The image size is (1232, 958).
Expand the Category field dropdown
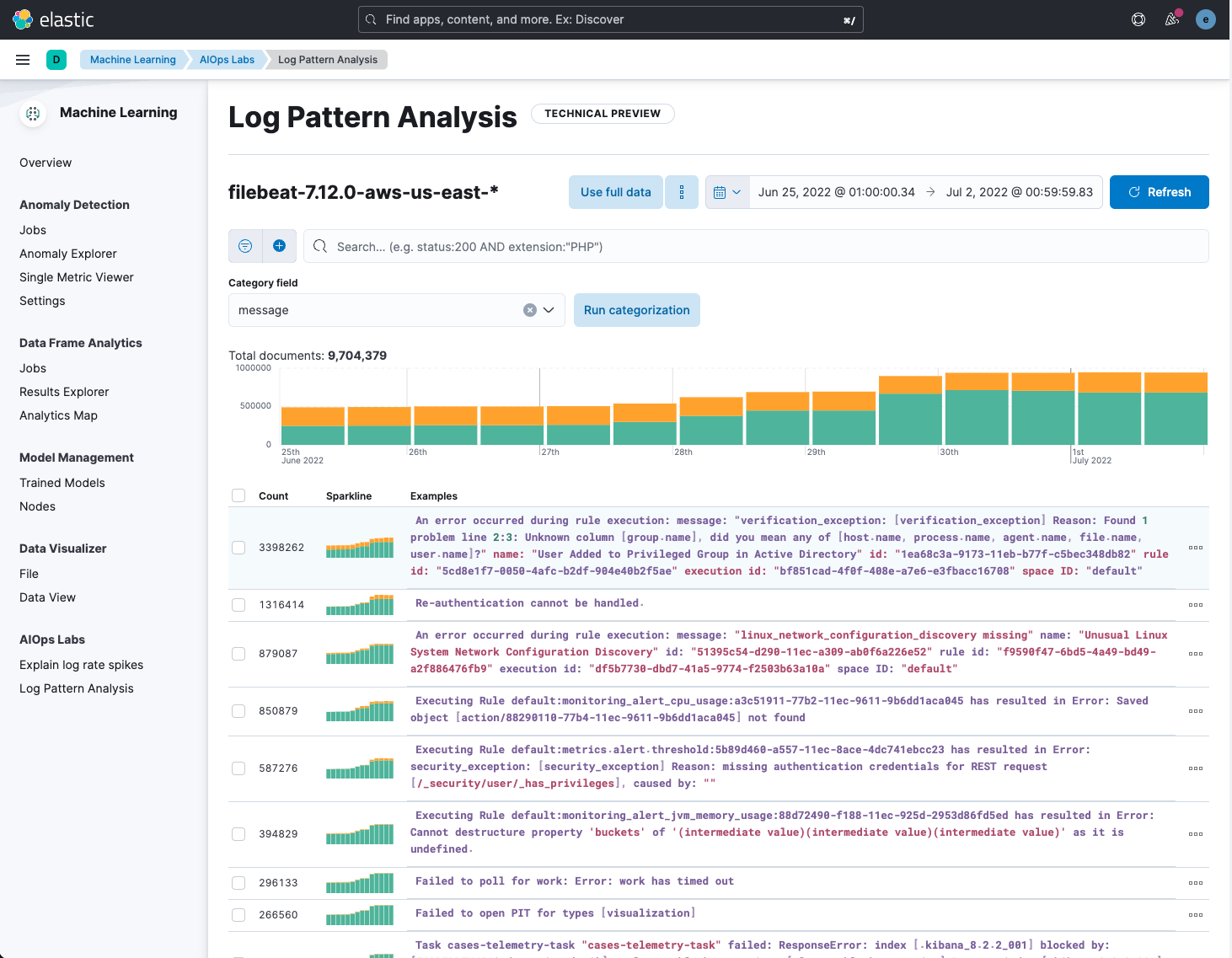coord(549,310)
